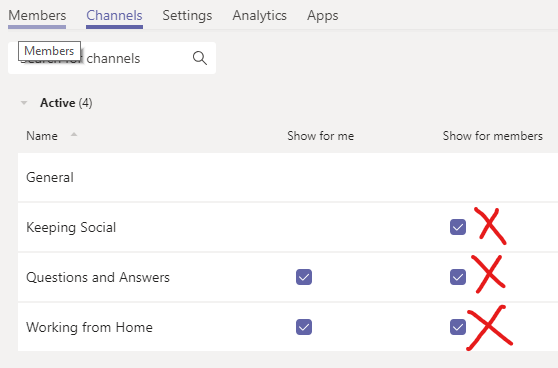Open the Settings tab
This screenshot has height=368, width=558.
(x=187, y=16)
